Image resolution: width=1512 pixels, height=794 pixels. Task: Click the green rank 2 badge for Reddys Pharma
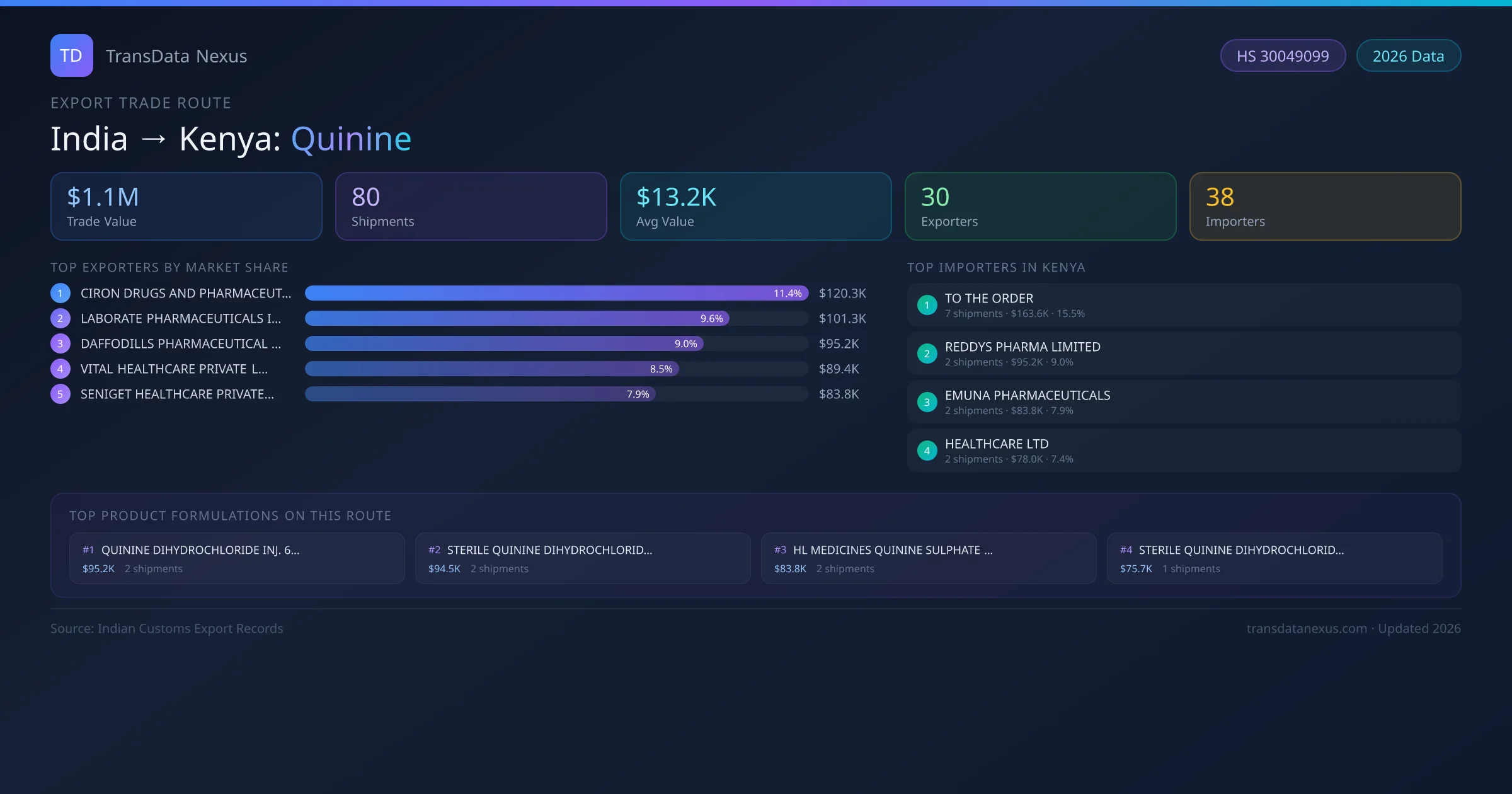point(927,354)
